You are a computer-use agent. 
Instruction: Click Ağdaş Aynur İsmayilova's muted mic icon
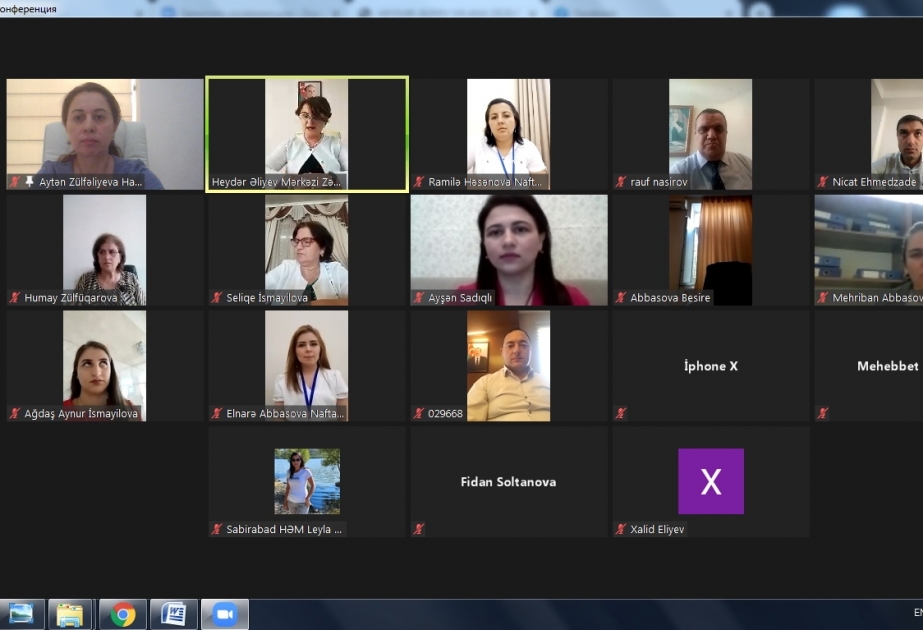[15, 413]
